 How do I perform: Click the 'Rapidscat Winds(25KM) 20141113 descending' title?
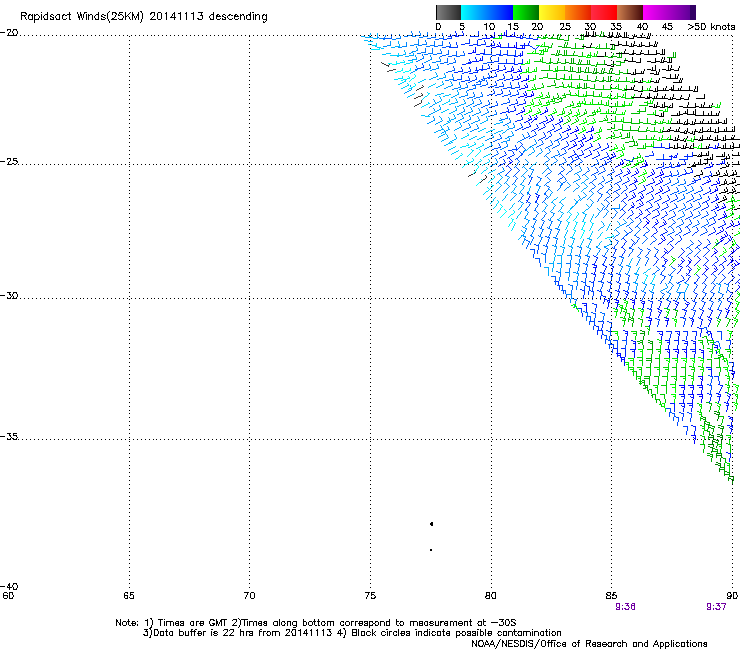pos(143,17)
